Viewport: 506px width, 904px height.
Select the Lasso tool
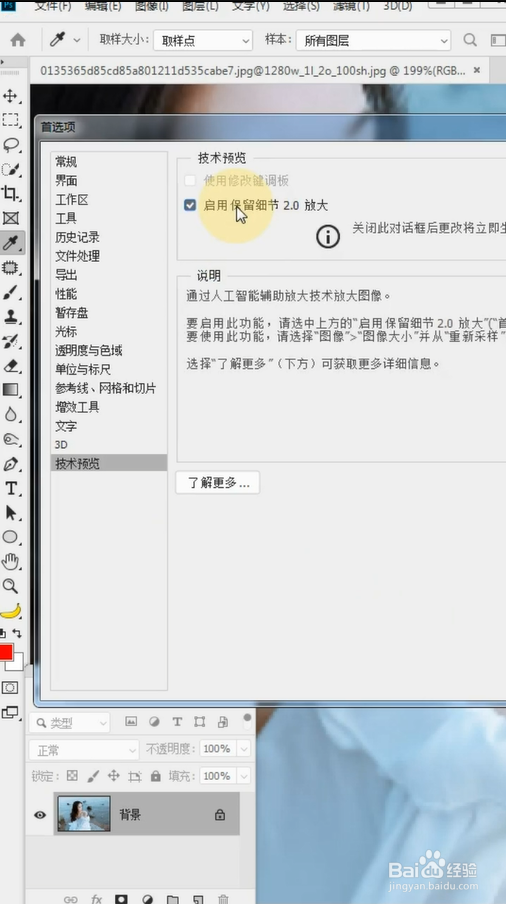10,145
